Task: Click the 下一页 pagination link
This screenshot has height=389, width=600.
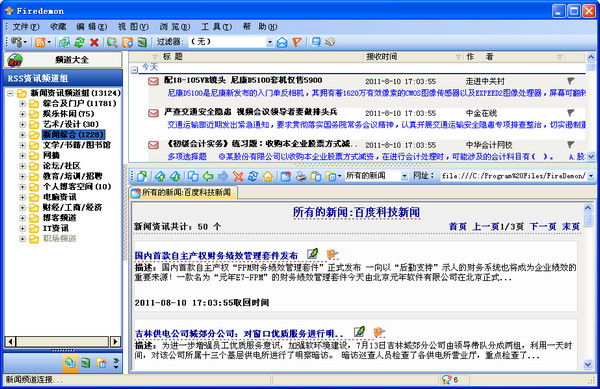Action: (543, 226)
